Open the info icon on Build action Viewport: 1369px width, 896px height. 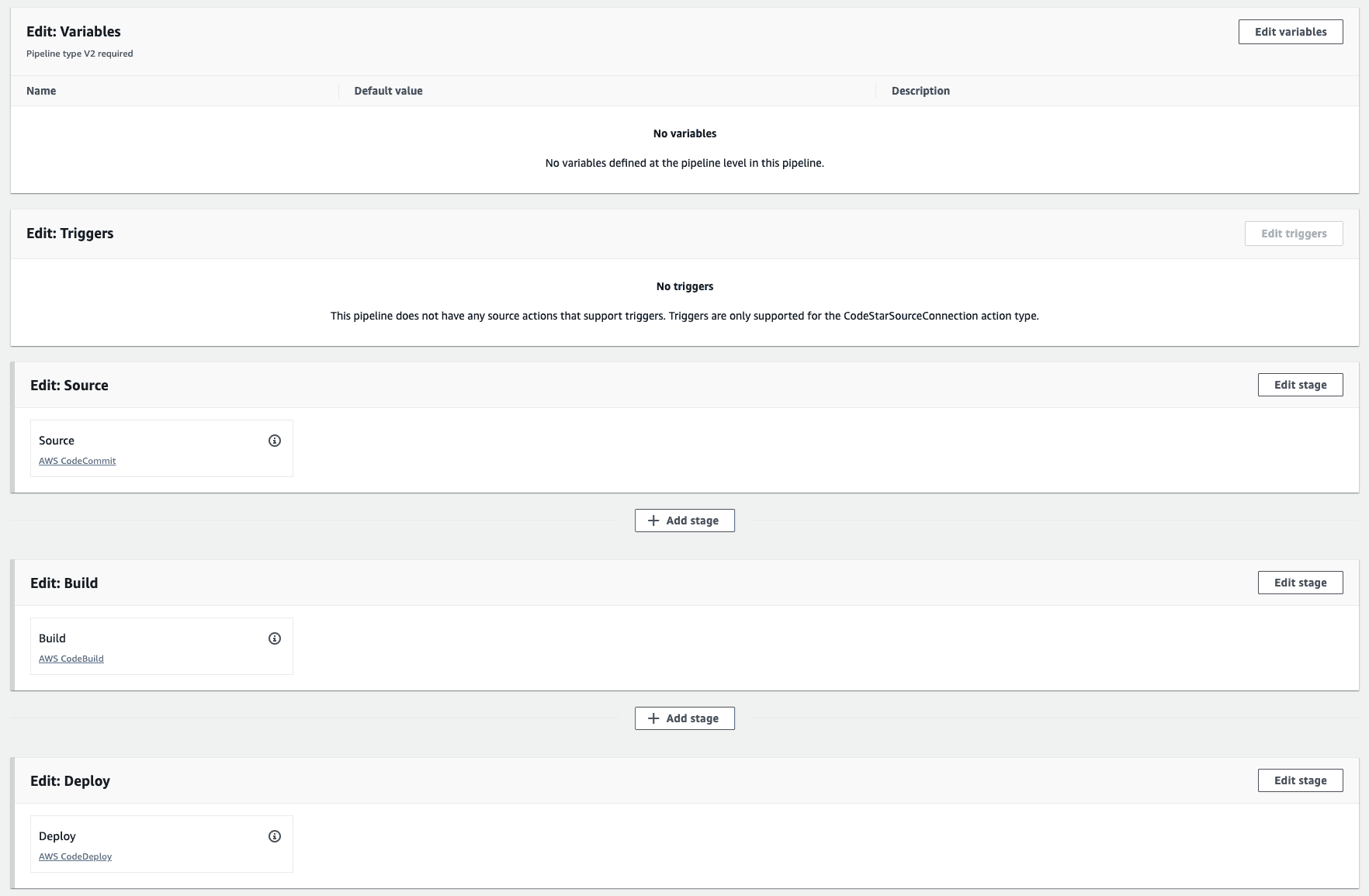pos(274,638)
